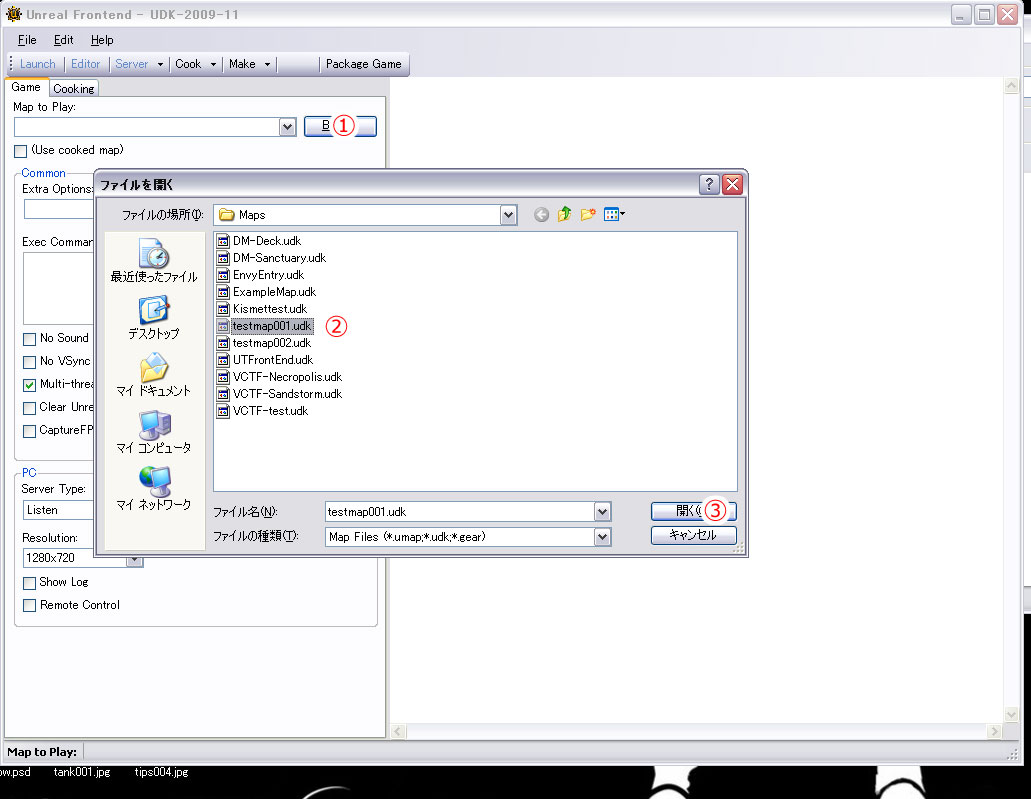Click the DM-Sanctuary.udk file icon
This screenshot has width=1031, height=799.
click(x=224, y=258)
